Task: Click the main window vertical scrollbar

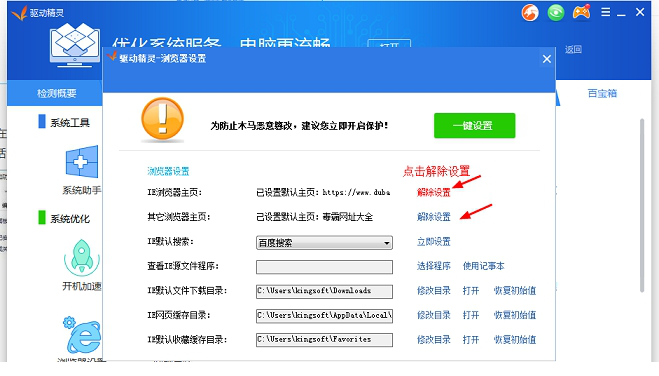Action: (642, 205)
